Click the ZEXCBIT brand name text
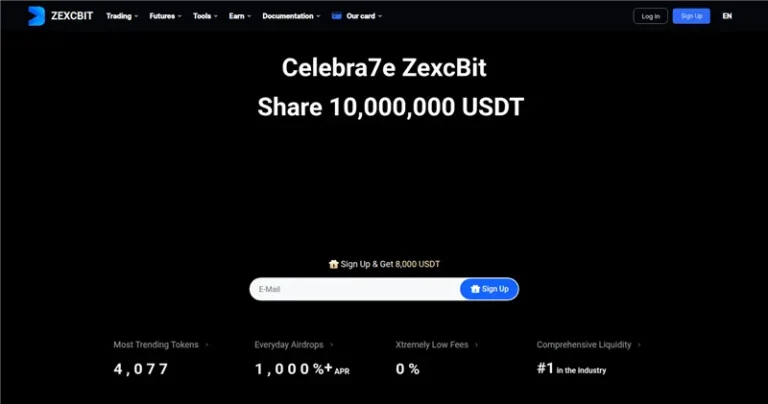This screenshot has width=768, height=404. (x=72, y=16)
